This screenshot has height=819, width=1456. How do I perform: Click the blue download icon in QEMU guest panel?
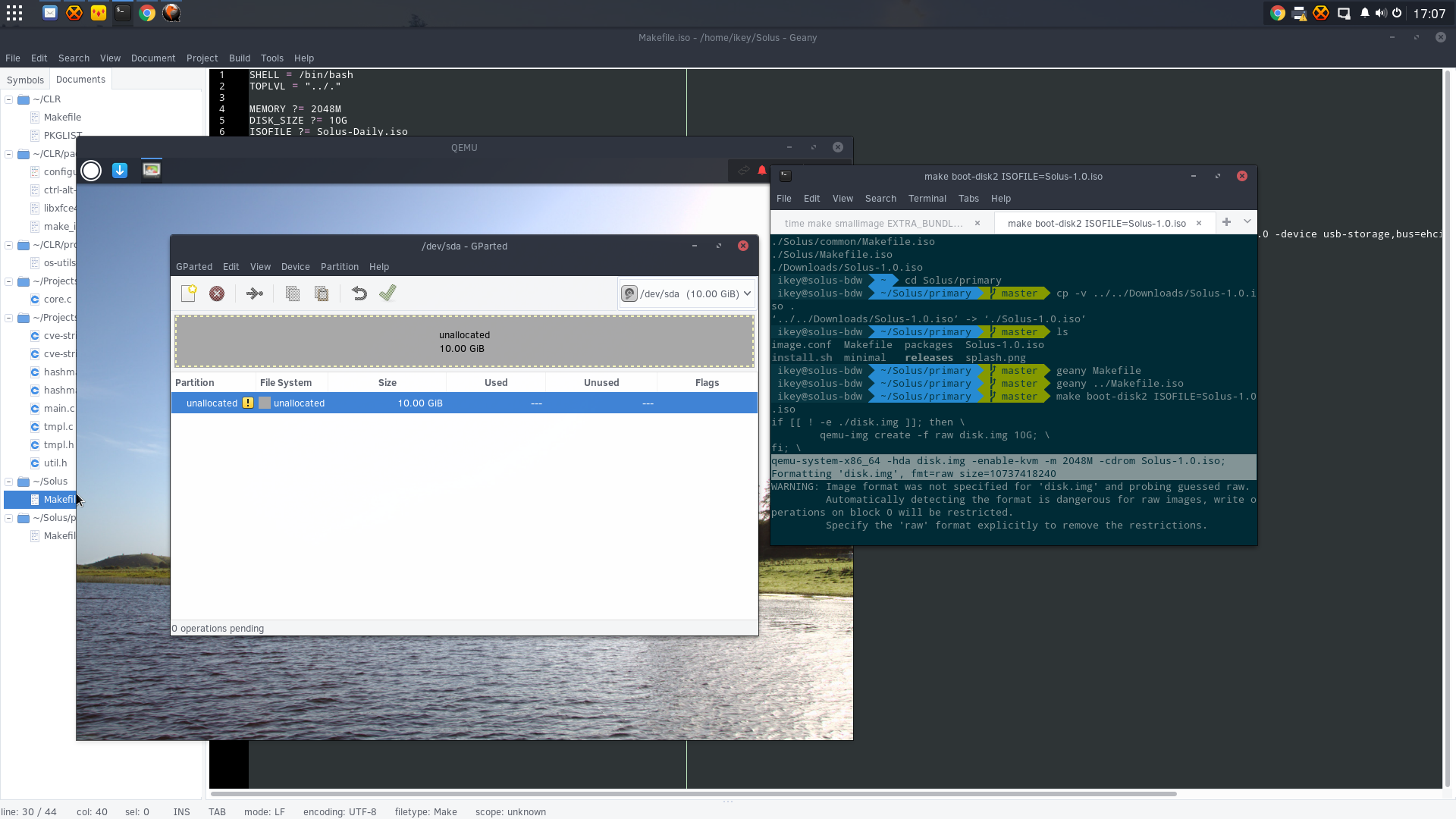coord(120,171)
